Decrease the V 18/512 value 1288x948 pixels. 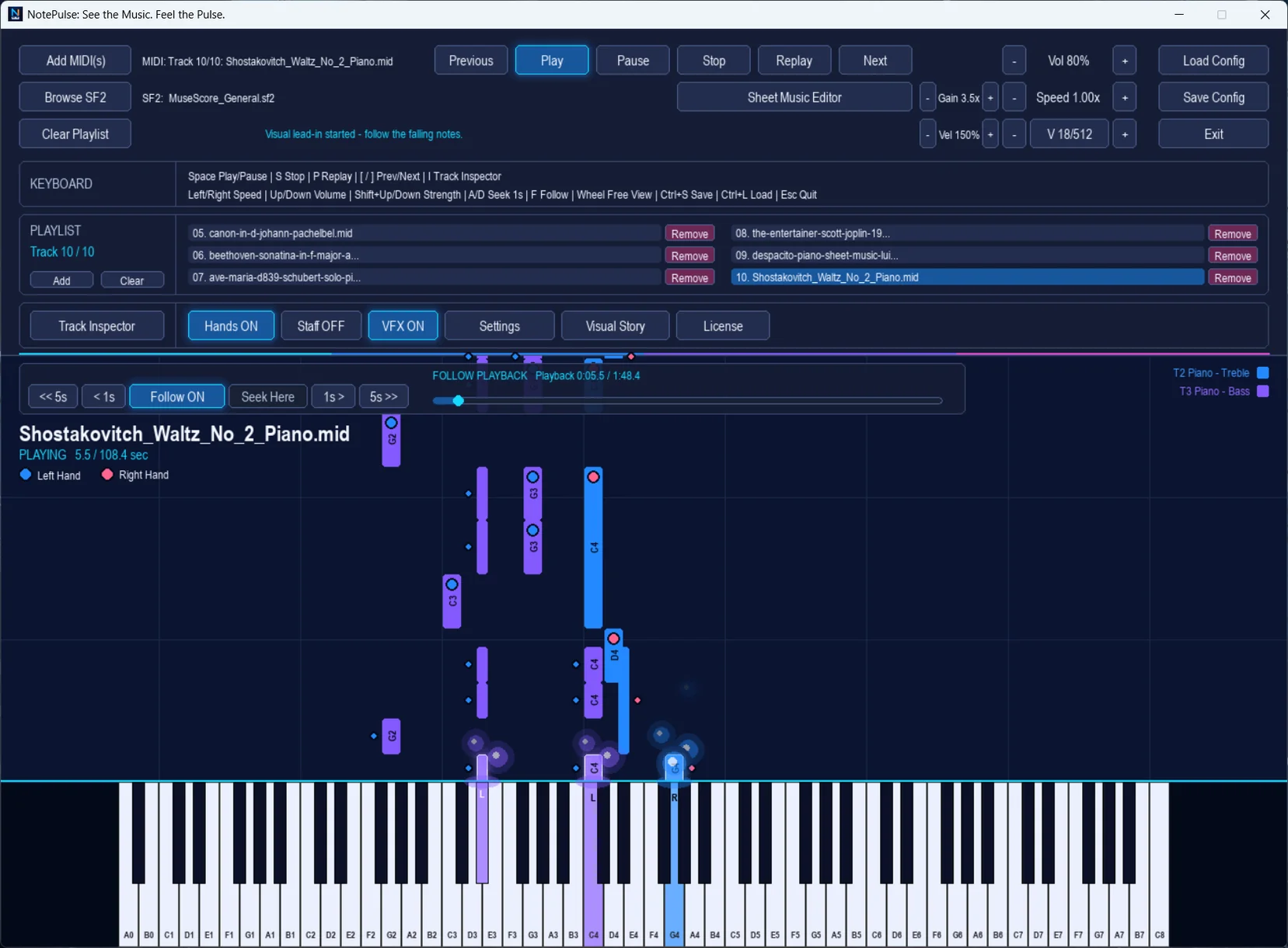[x=1014, y=134]
